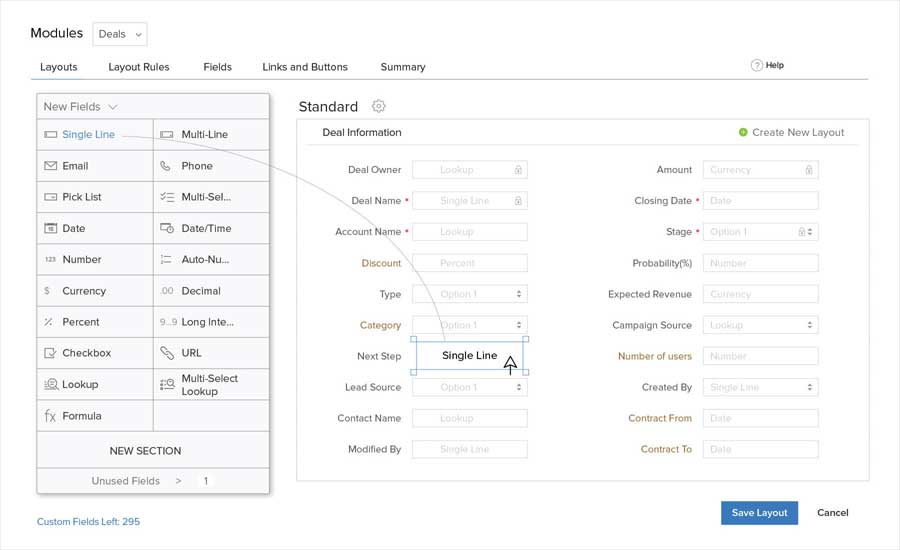Choose the Currency dollar field icon
900x550 pixels.
click(48, 291)
